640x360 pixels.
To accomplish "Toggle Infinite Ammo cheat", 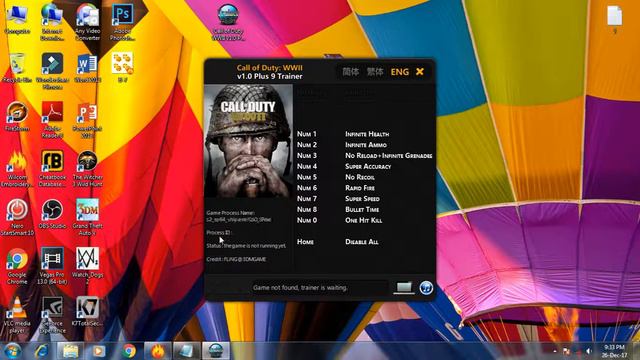I will pyautogui.click(x=366, y=144).
